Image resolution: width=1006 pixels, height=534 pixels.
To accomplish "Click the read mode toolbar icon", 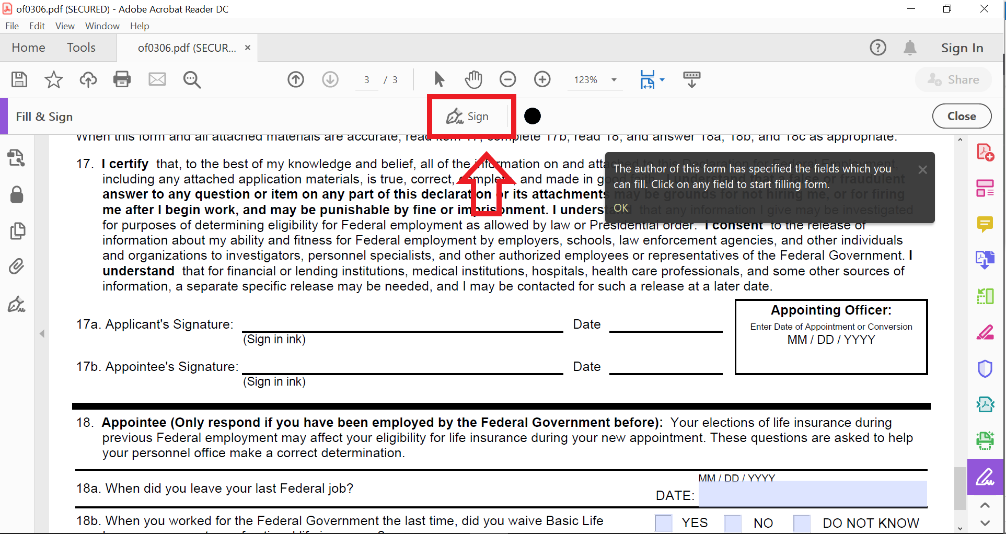I will tap(692, 80).
